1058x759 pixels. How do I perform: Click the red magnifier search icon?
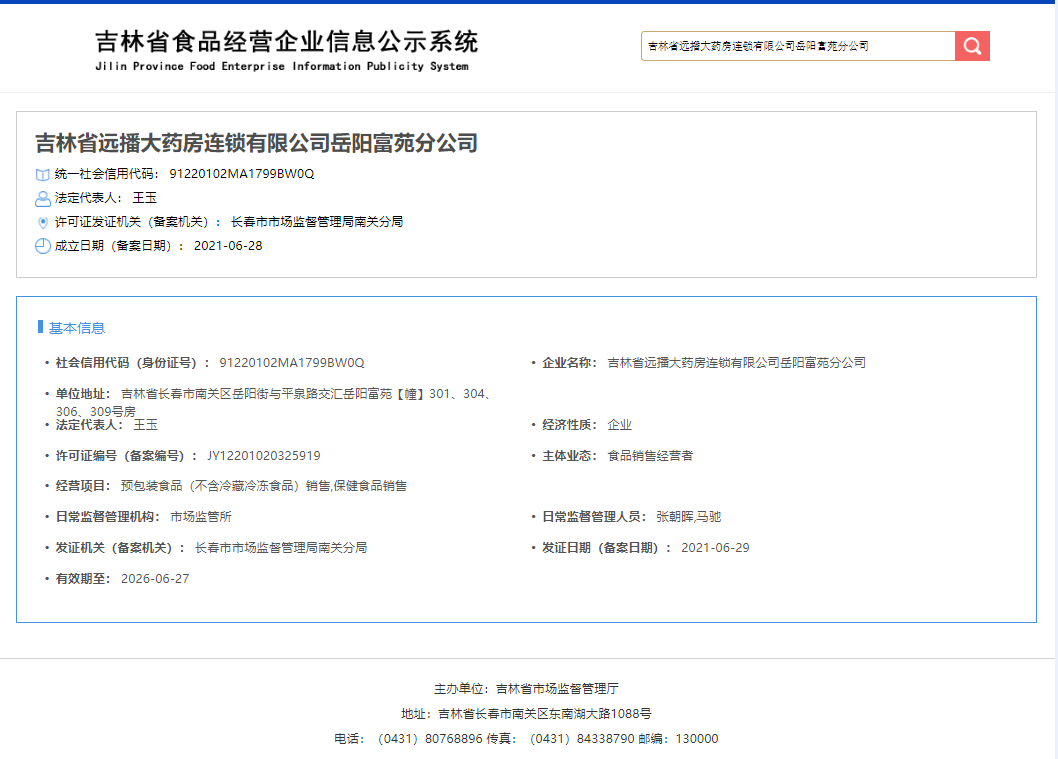coord(971,45)
